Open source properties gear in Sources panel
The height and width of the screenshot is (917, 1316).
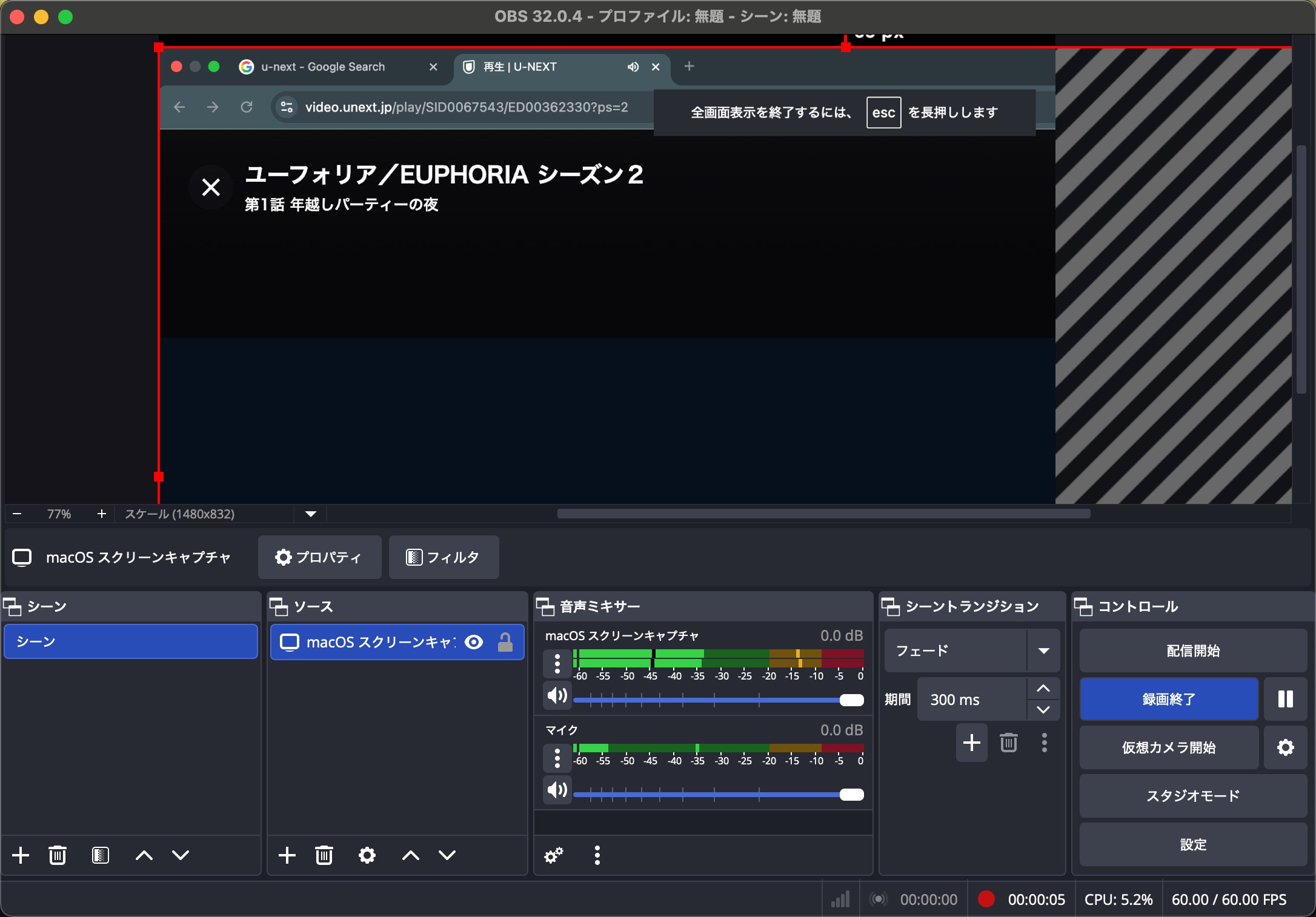pyautogui.click(x=367, y=855)
